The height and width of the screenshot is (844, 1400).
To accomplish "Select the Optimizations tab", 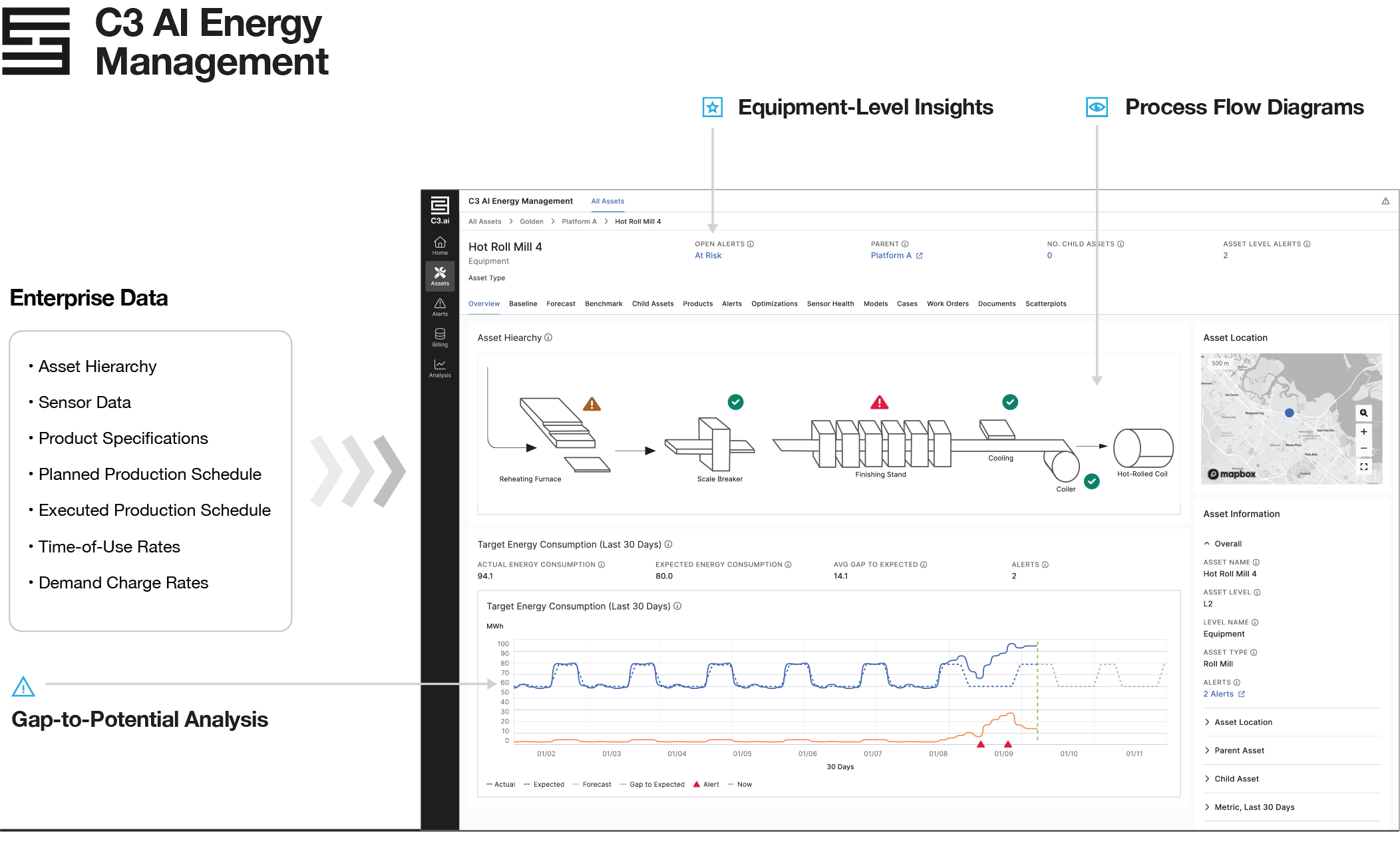I will pos(774,303).
